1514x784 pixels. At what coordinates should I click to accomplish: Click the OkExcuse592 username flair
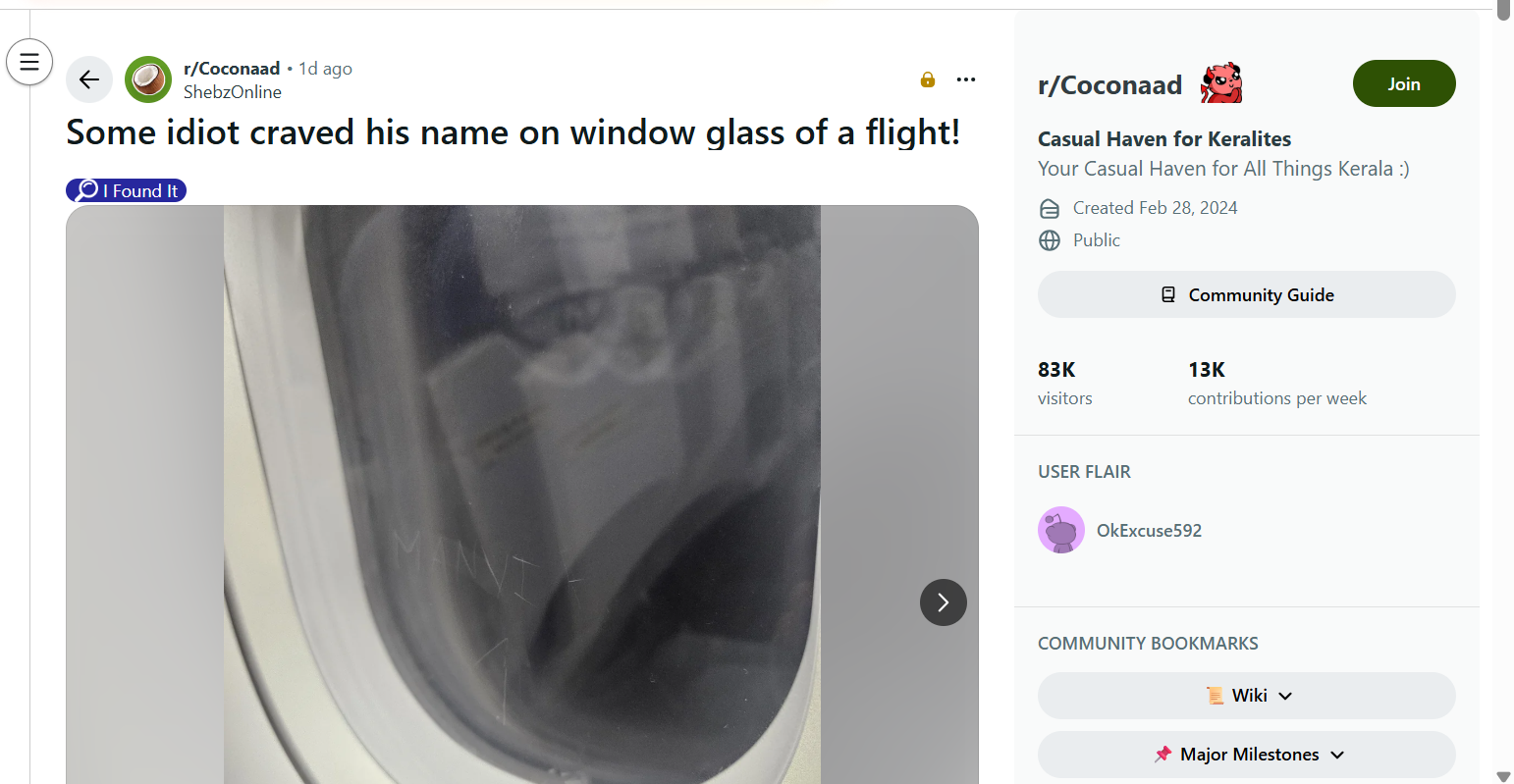tap(1149, 531)
